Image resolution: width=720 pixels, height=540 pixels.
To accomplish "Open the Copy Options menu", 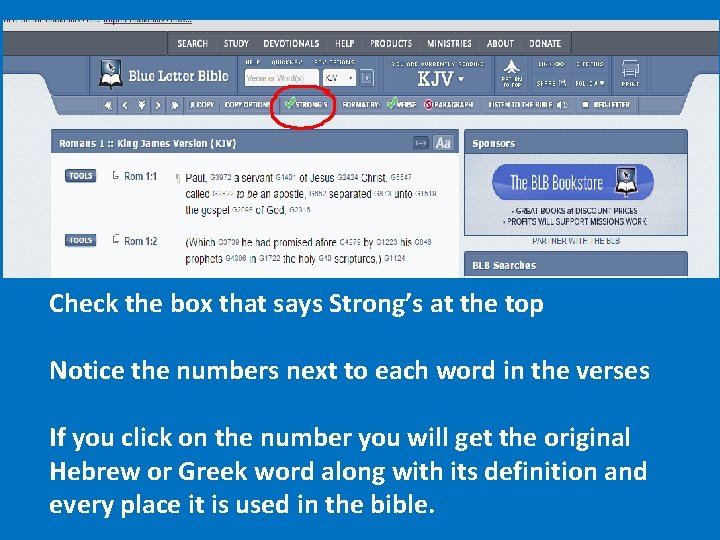I will [247, 105].
